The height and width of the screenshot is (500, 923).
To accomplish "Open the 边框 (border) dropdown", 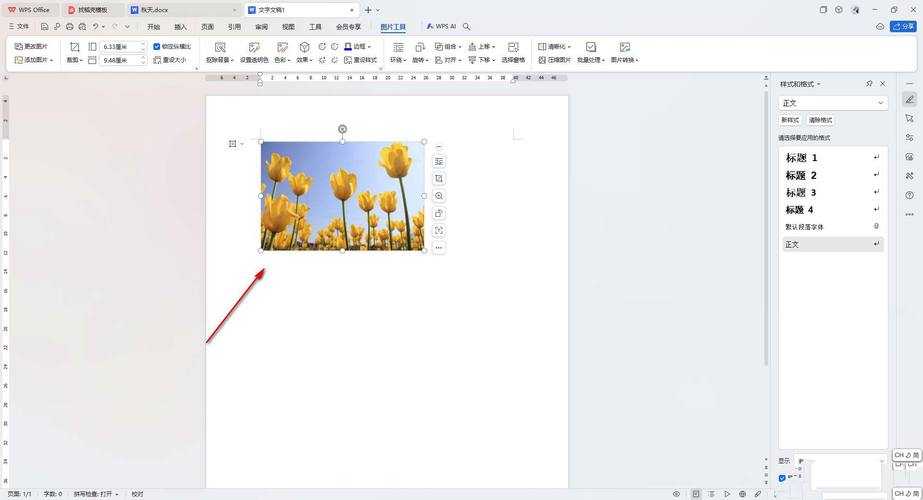I will (x=358, y=47).
